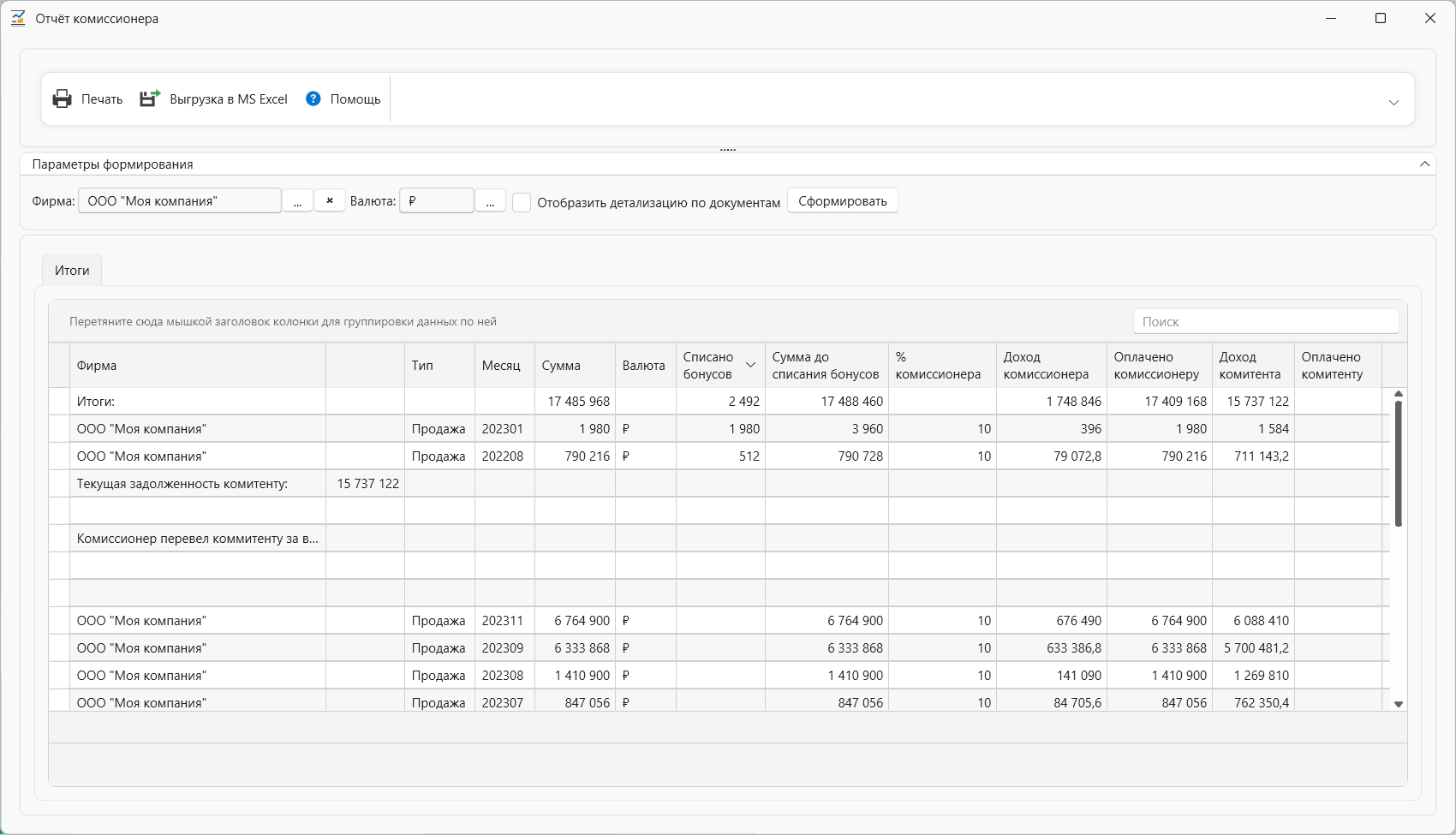Click the month cell 202311
Image resolution: width=1456 pixels, height=835 pixels.
pyautogui.click(x=504, y=621)
